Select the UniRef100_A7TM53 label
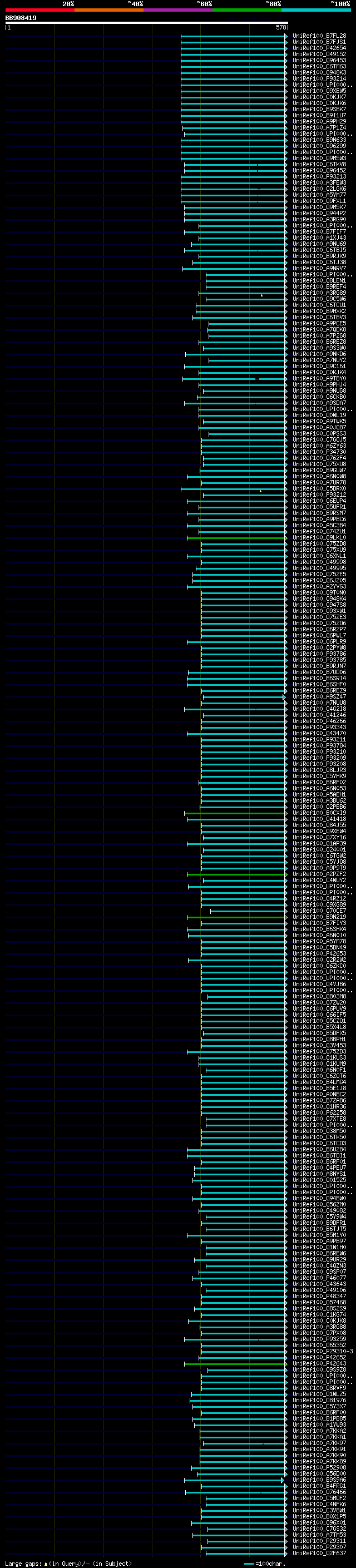This screenshot has width=356, height=1568. (x=319, y=1535)
